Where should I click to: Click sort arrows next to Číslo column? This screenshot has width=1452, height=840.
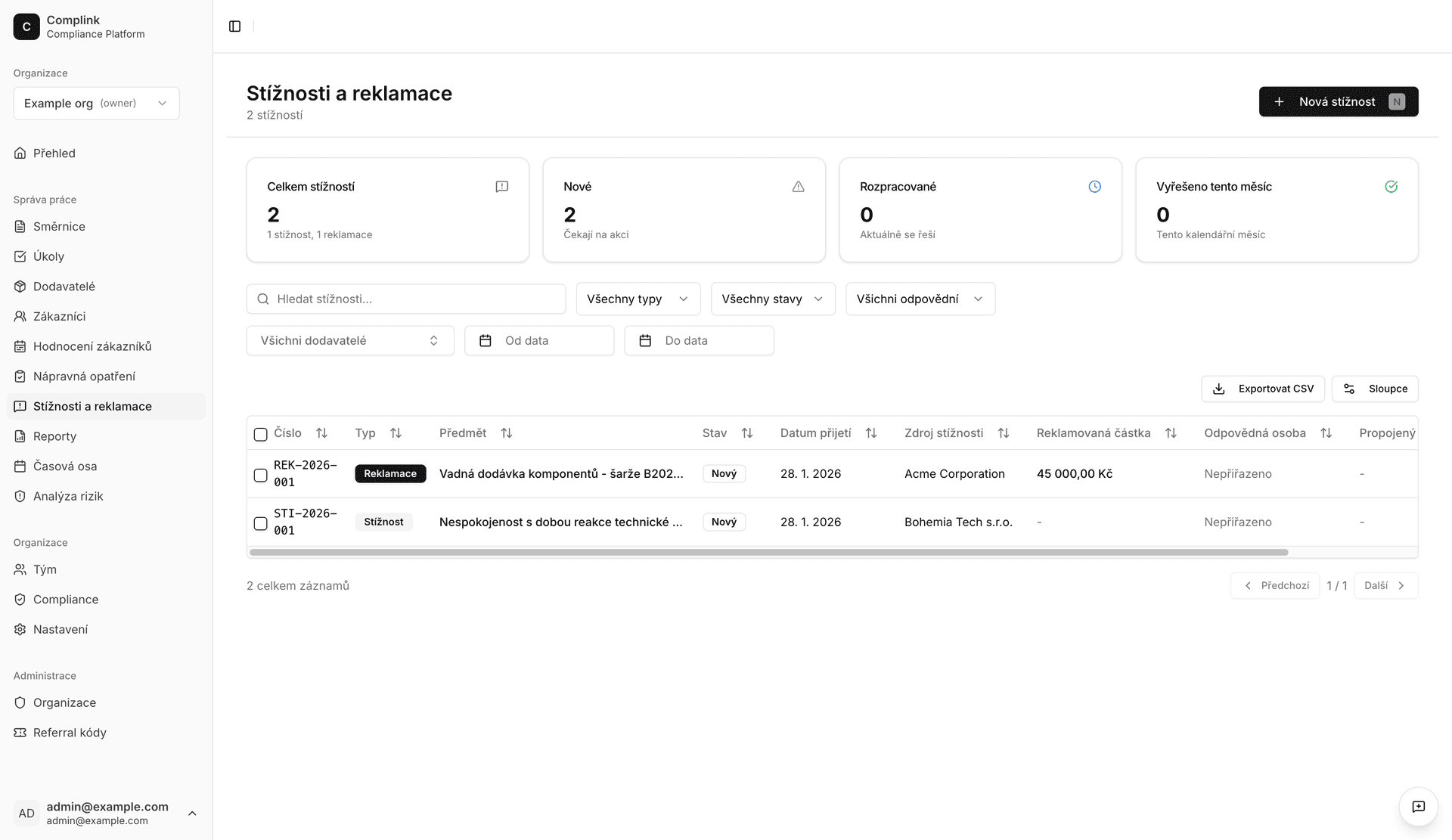click(321, 433)
